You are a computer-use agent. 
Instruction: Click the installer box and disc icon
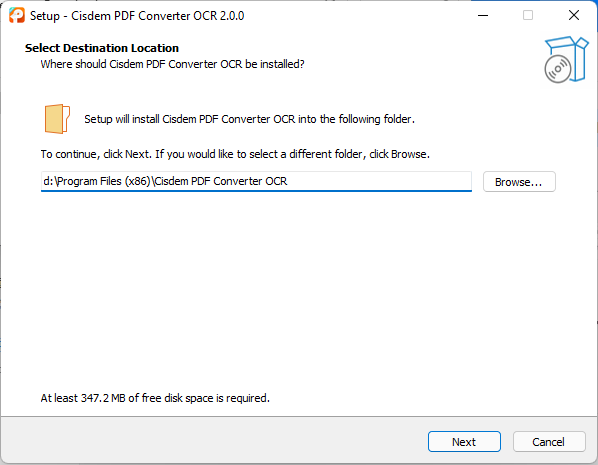click(566, 60)
